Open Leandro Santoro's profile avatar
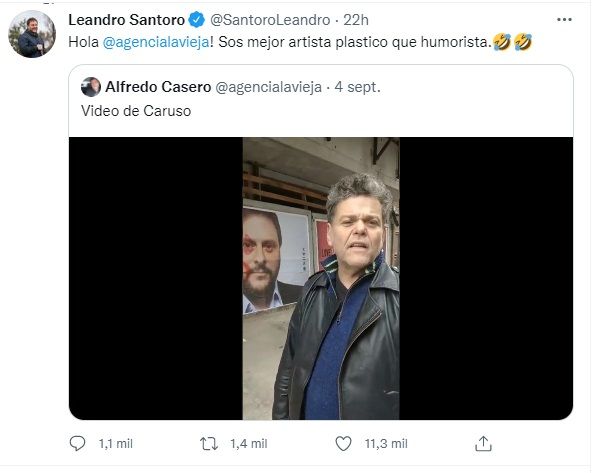 click(x=32, y=34)
